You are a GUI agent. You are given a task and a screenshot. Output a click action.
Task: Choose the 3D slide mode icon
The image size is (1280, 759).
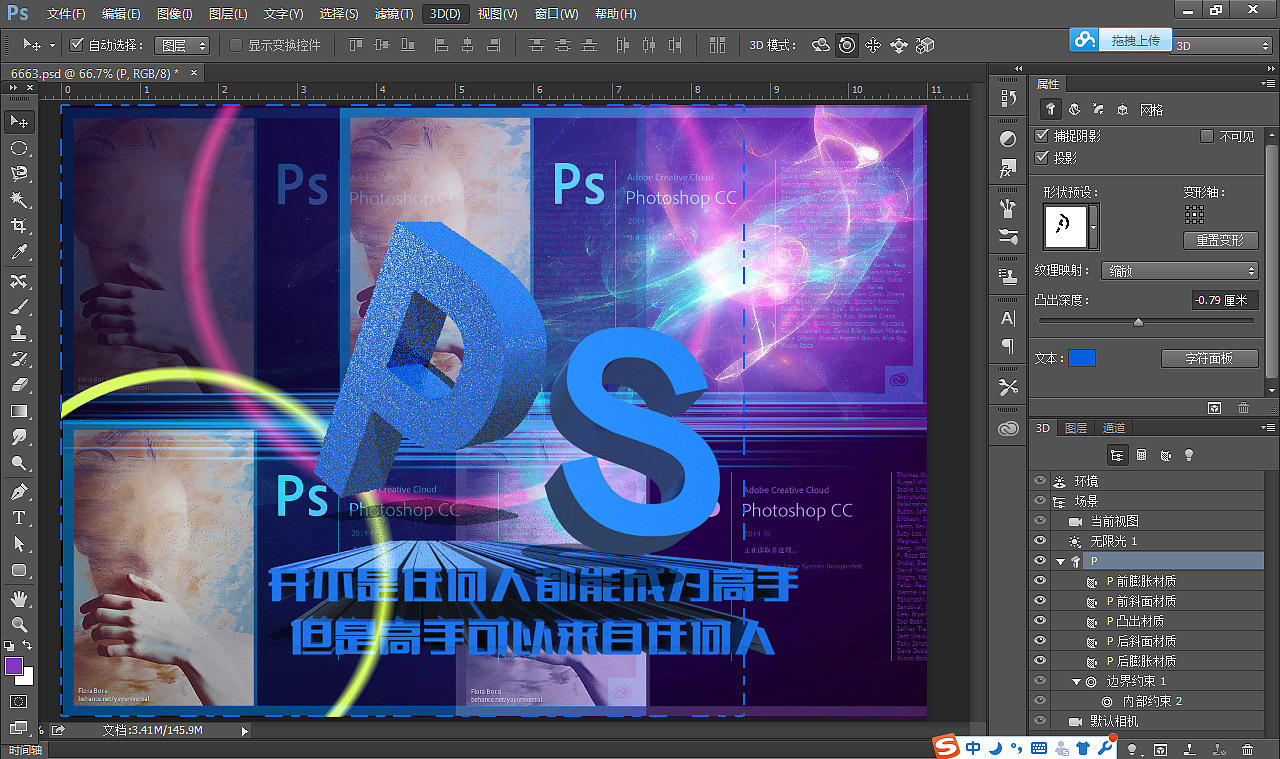pyautogui.click(x=899, y=45)
